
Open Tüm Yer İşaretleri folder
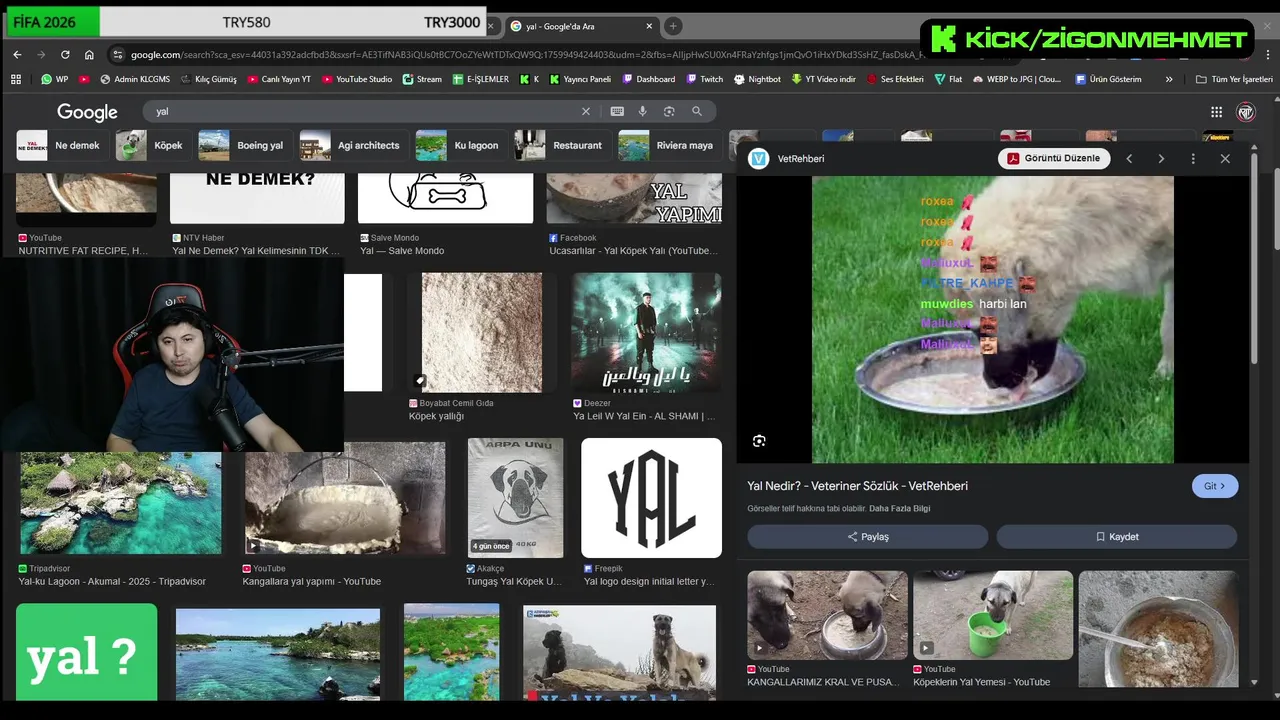pyautogui.click(x=1234, y=79)
